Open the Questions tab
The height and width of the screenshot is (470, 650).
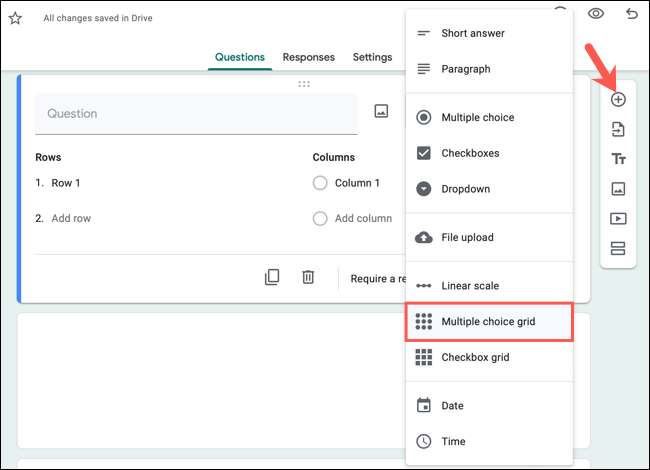coord(240,57)
